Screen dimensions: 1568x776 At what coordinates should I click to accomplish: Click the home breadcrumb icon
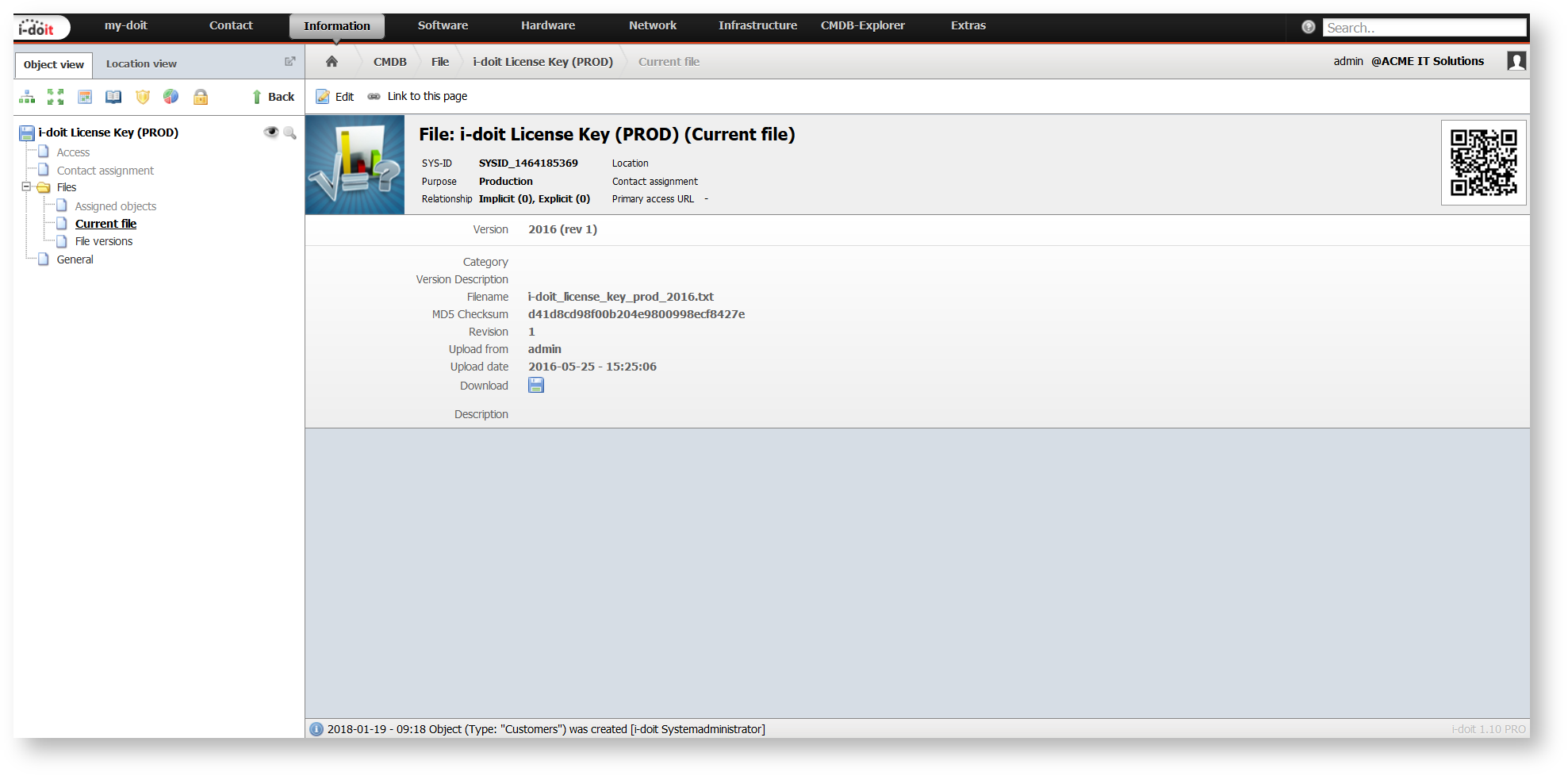pos(332,61)
